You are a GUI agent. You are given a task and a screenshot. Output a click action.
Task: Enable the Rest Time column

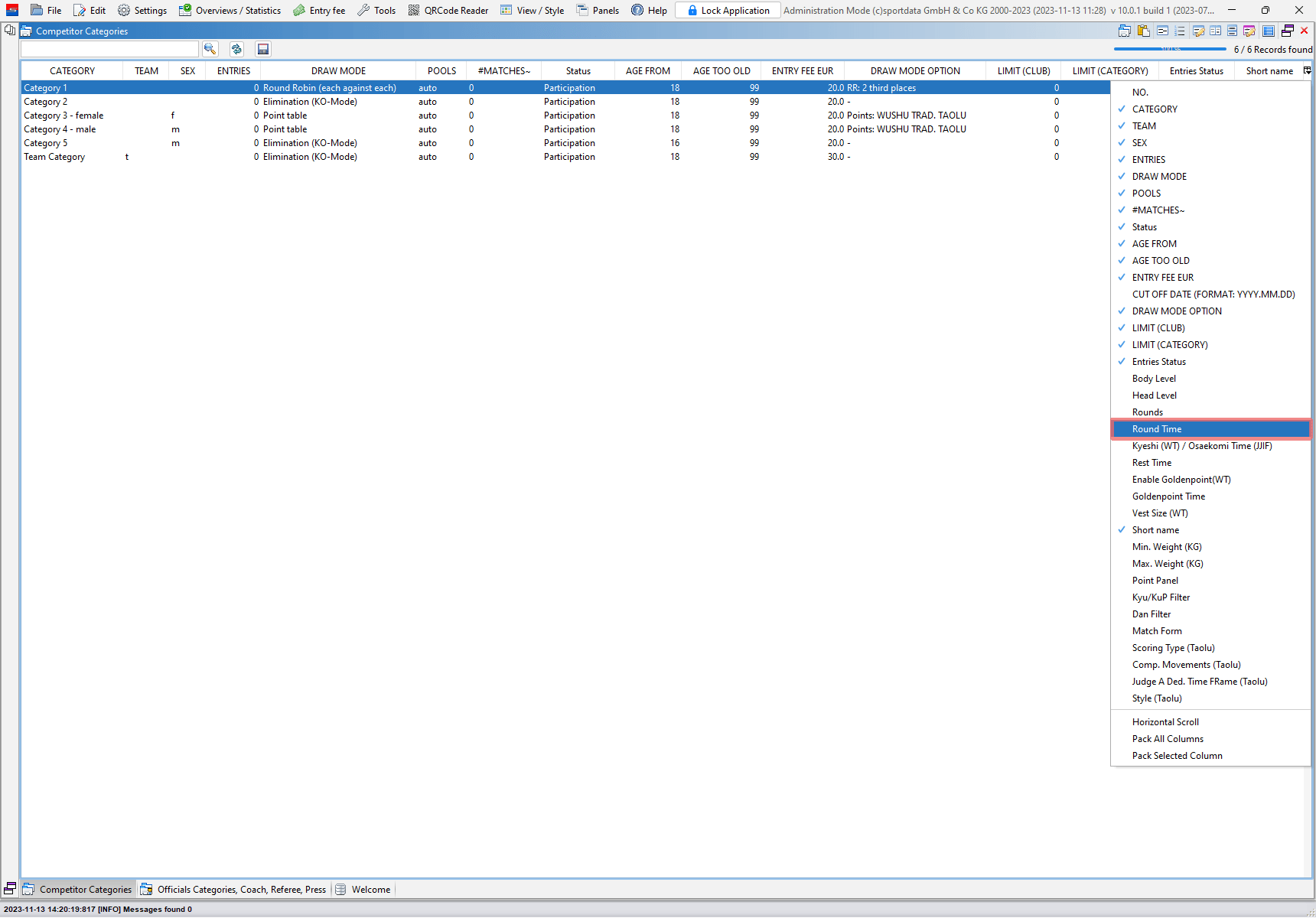(1151, 463)
